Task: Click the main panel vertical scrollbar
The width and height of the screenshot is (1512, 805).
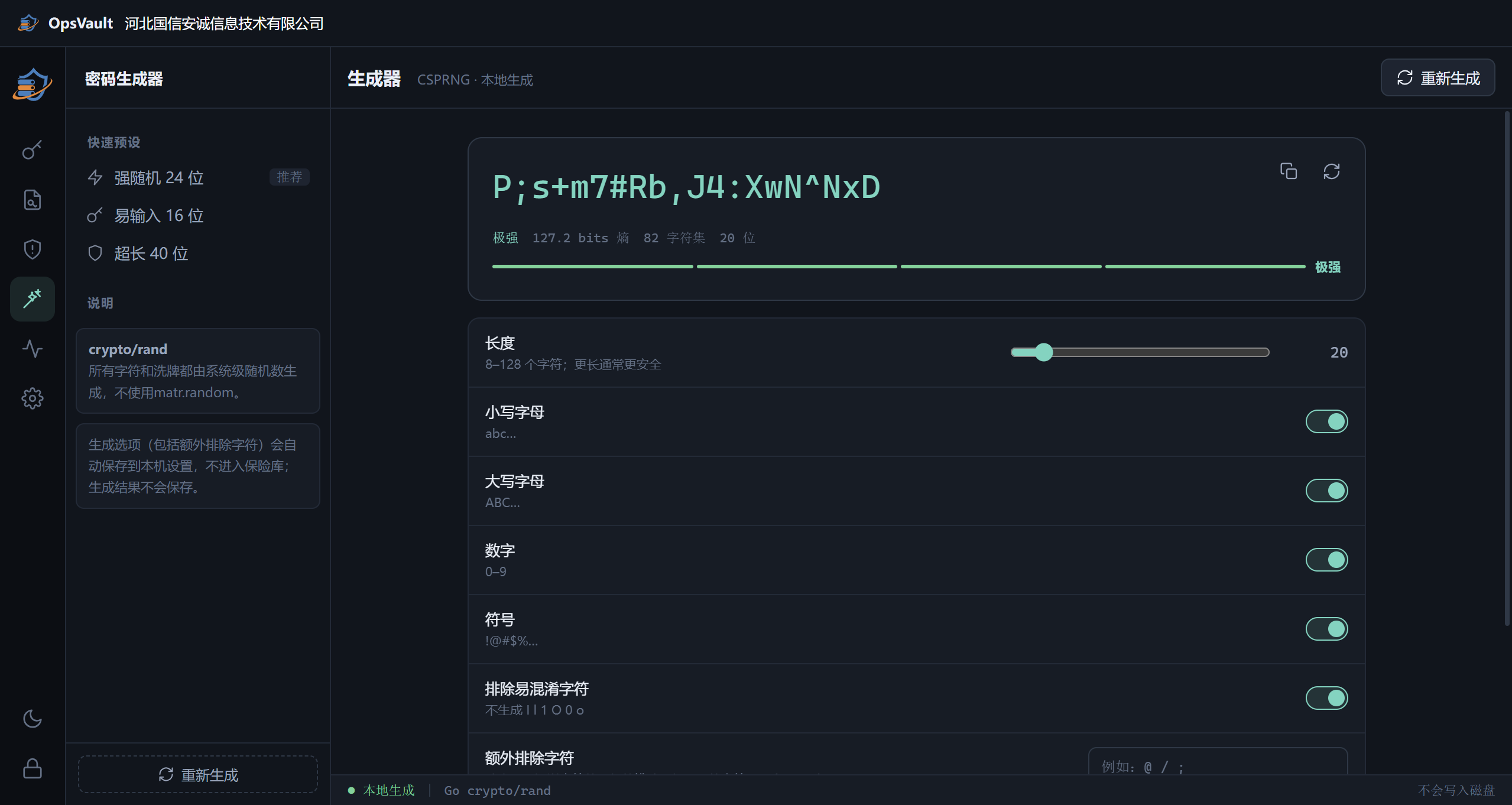Action: click(1507, 368)
